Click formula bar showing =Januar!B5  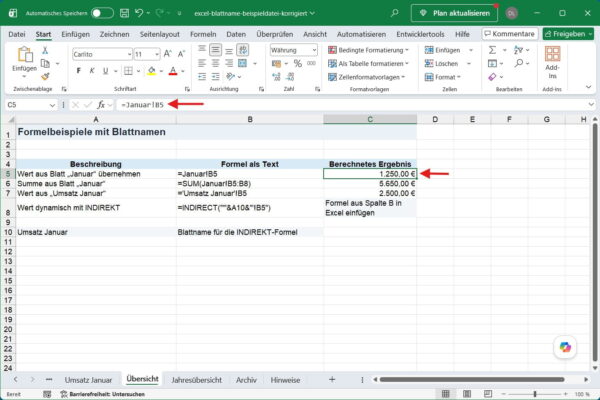click(x=352, y=104)
